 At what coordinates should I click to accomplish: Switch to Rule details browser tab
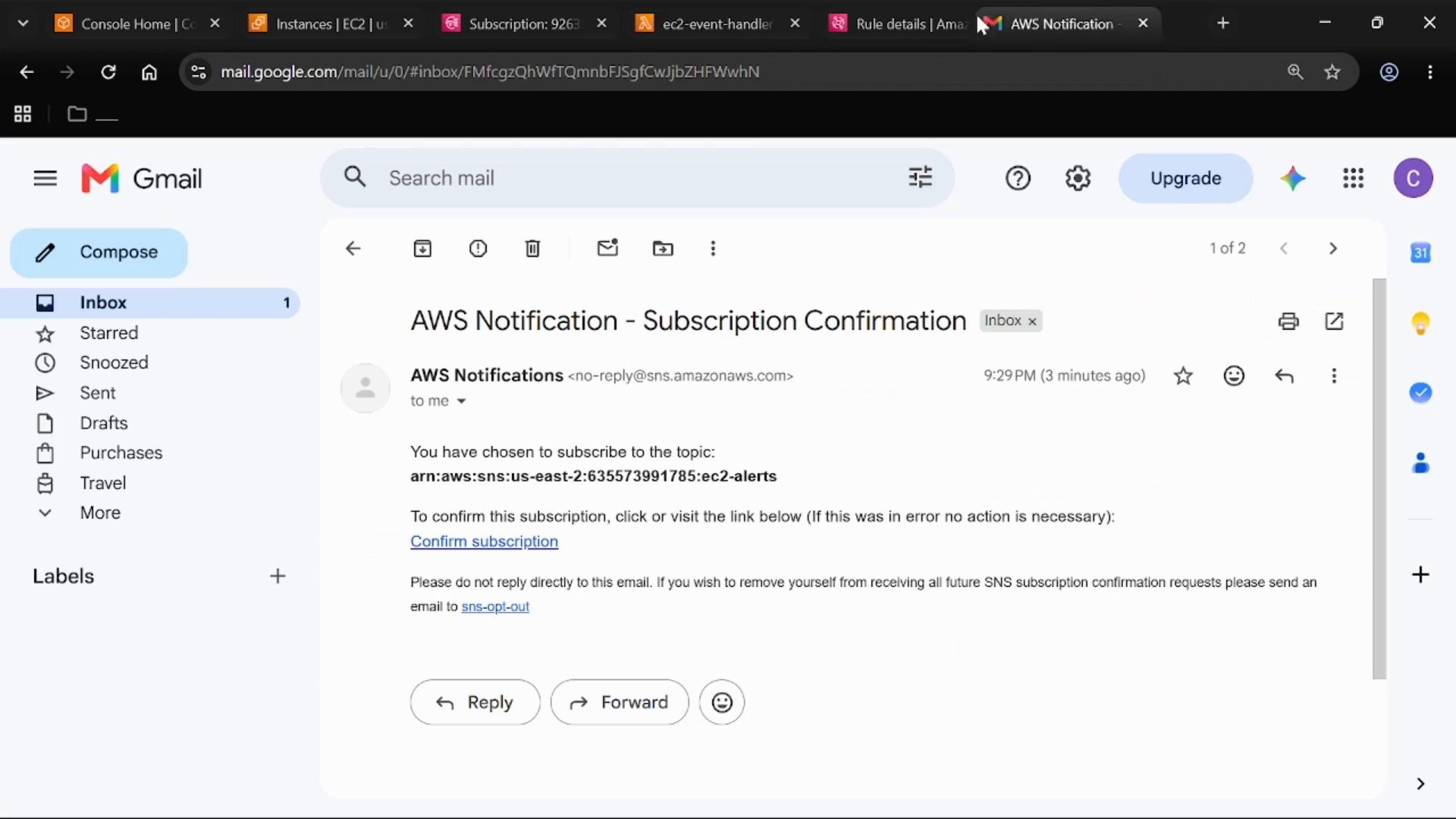897,24
